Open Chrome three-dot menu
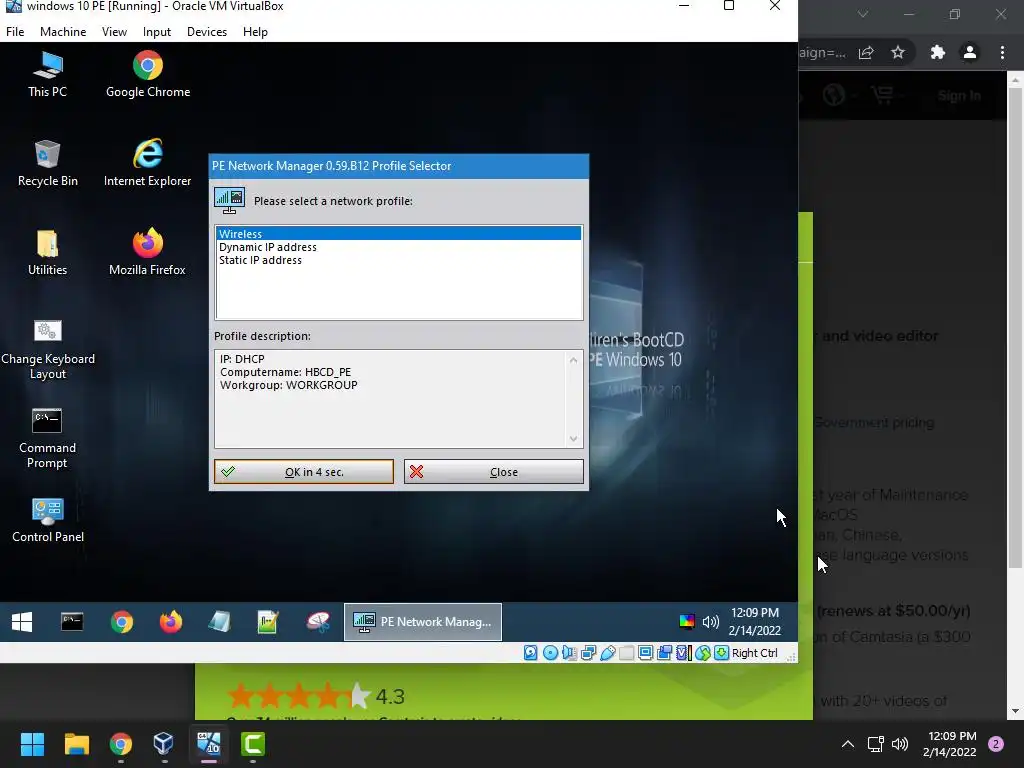The width and height of the screenshot is (1024, 768). [1002, 52]
